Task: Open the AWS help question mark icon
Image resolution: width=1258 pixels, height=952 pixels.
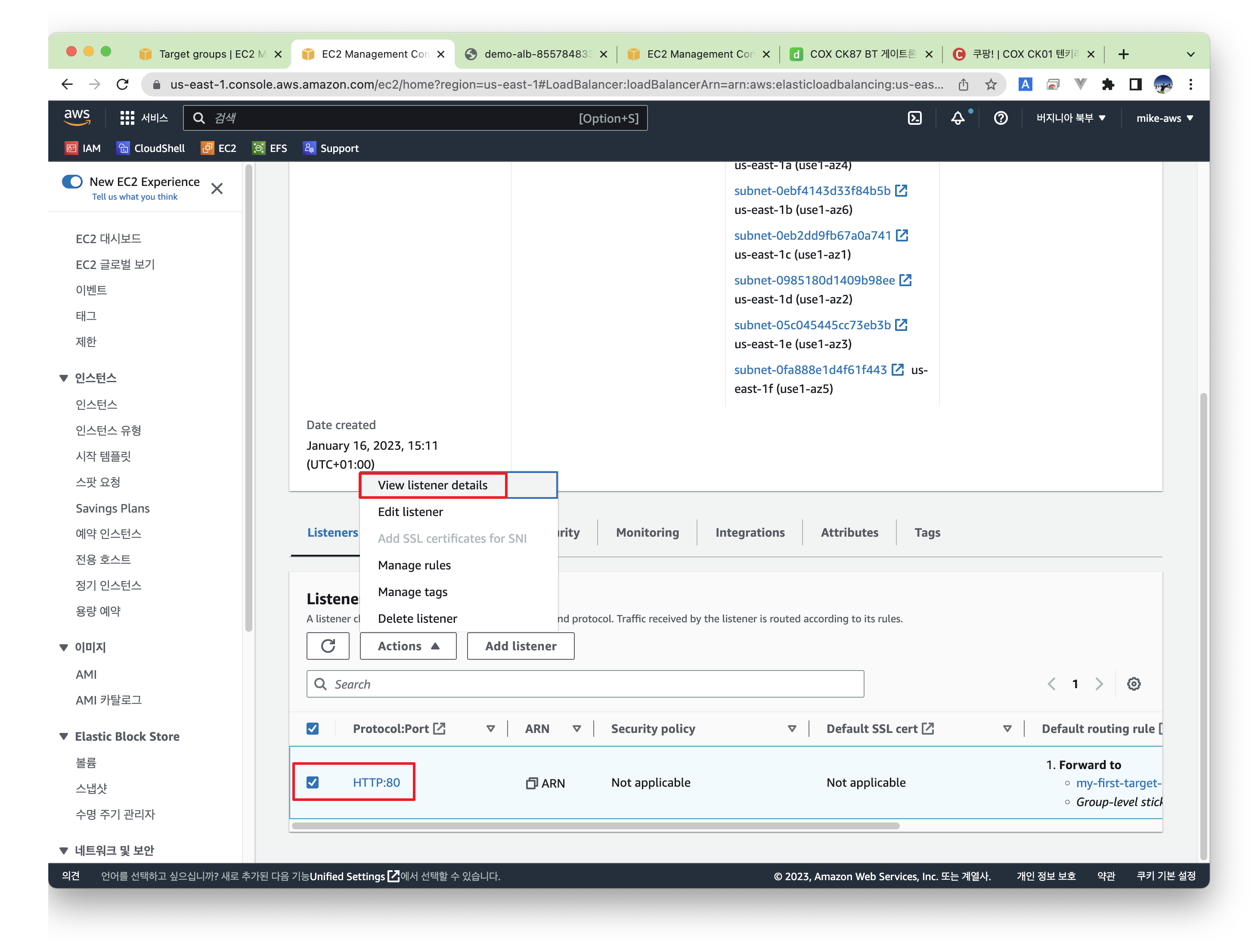Action: [1001, 118]
